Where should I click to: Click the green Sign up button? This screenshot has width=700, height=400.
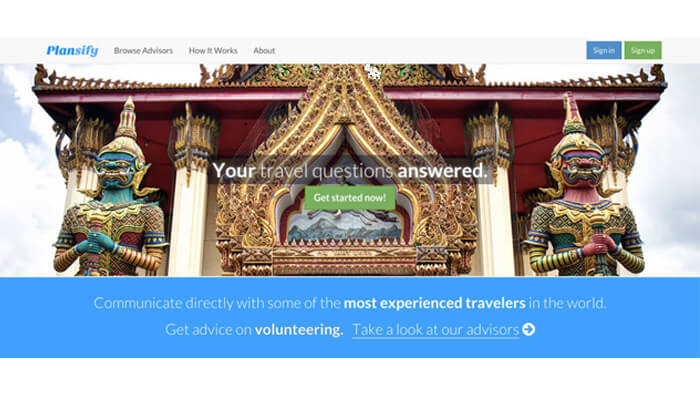pyautogui.click(x=643, y=50)
